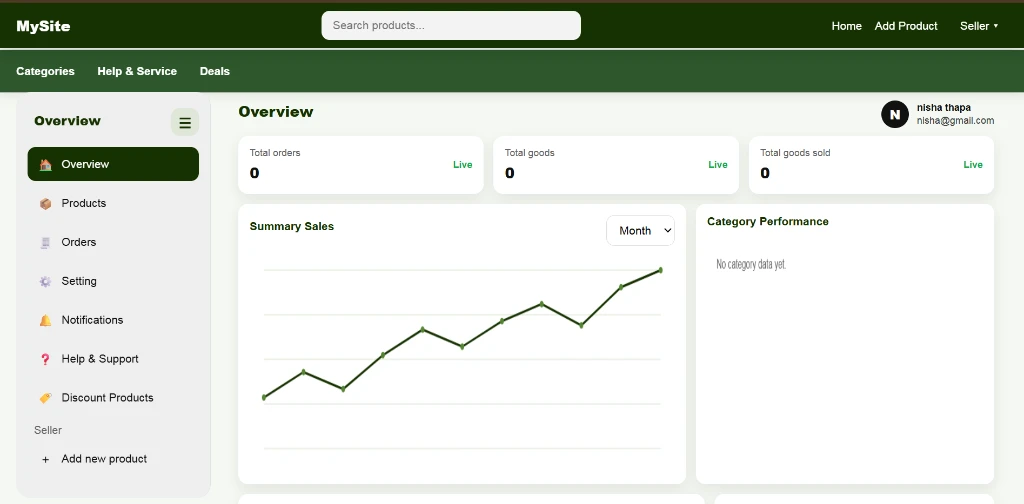Click the receipt icon beside Orders
1024x504 pixels.
pyautogui.click(x=45, y=242)
